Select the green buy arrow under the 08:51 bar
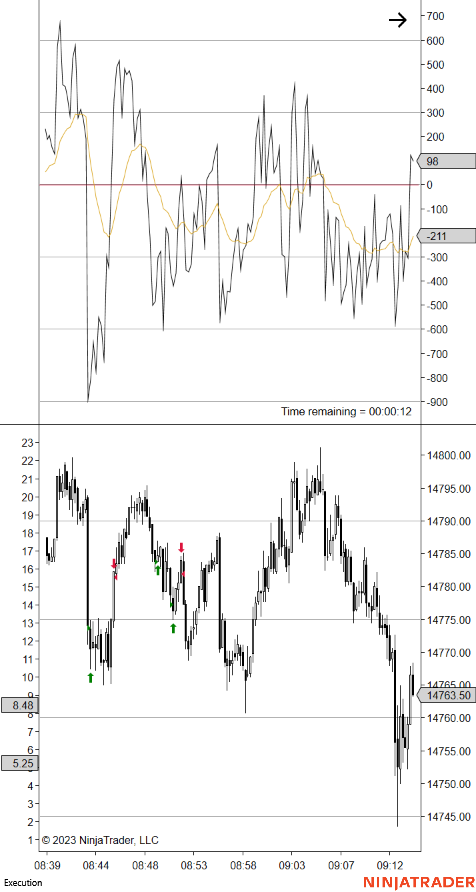 click(x=173, y=627)
